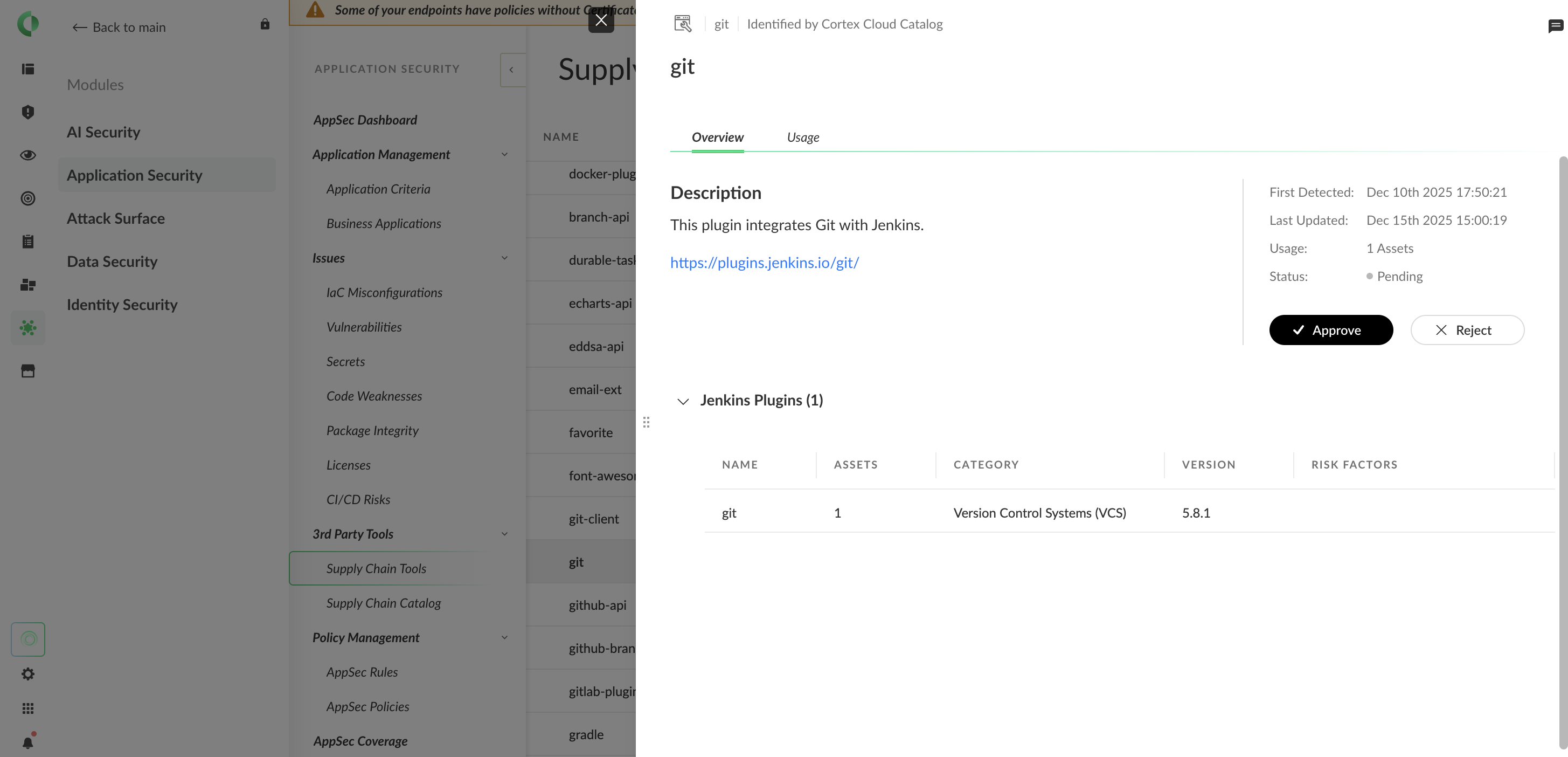The image size is (1568, 757).
Task: Collapse the 3rd Party Tools group
Action: pyautogui.click(x=504, y=534)
